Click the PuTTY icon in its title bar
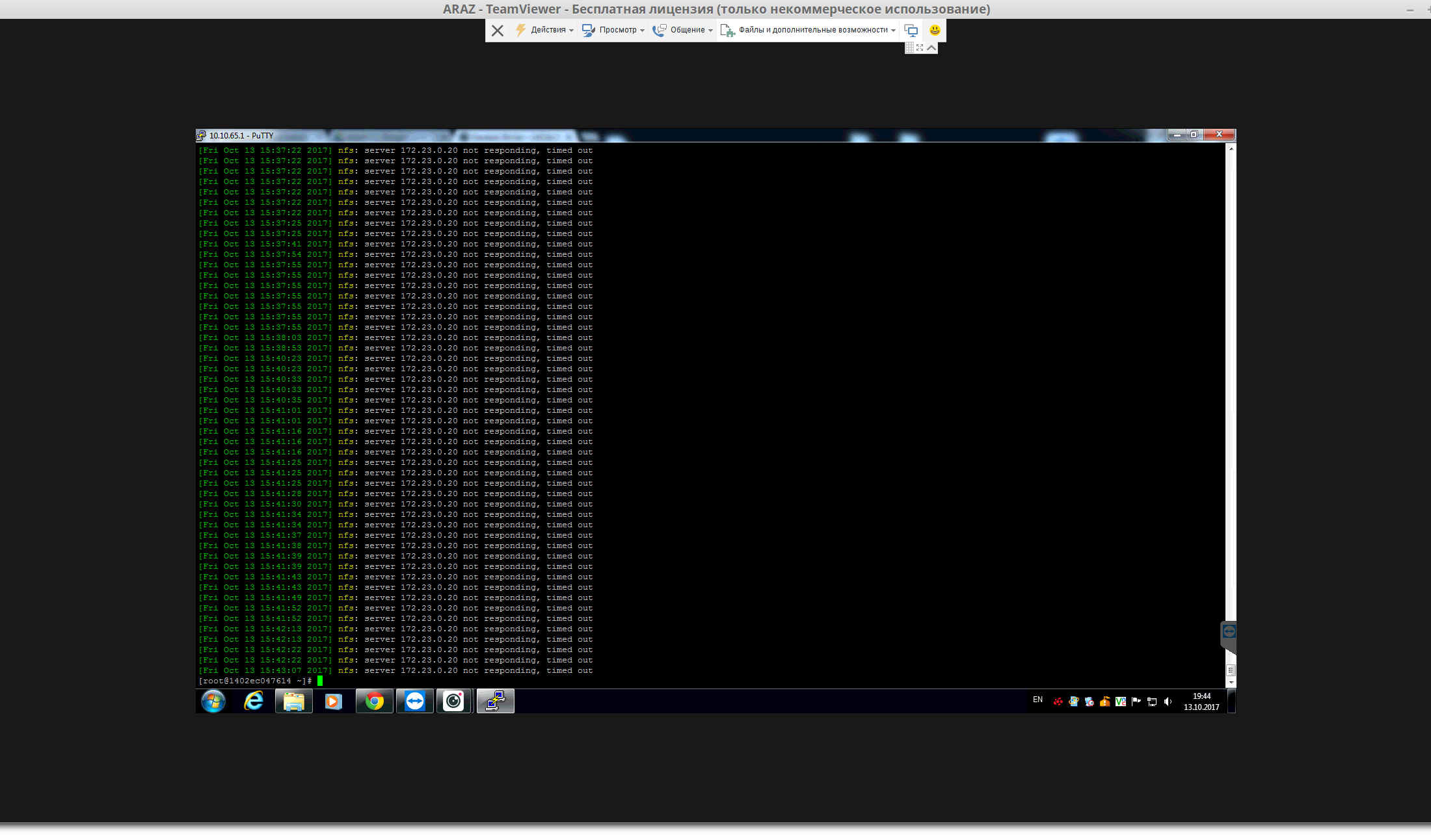 point(202,135)
